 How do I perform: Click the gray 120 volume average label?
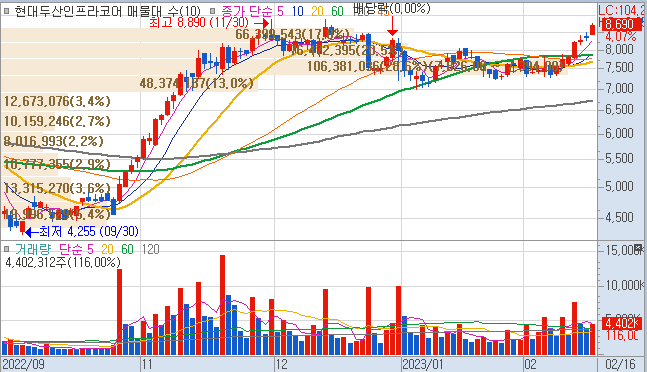(x=150, y=249)
